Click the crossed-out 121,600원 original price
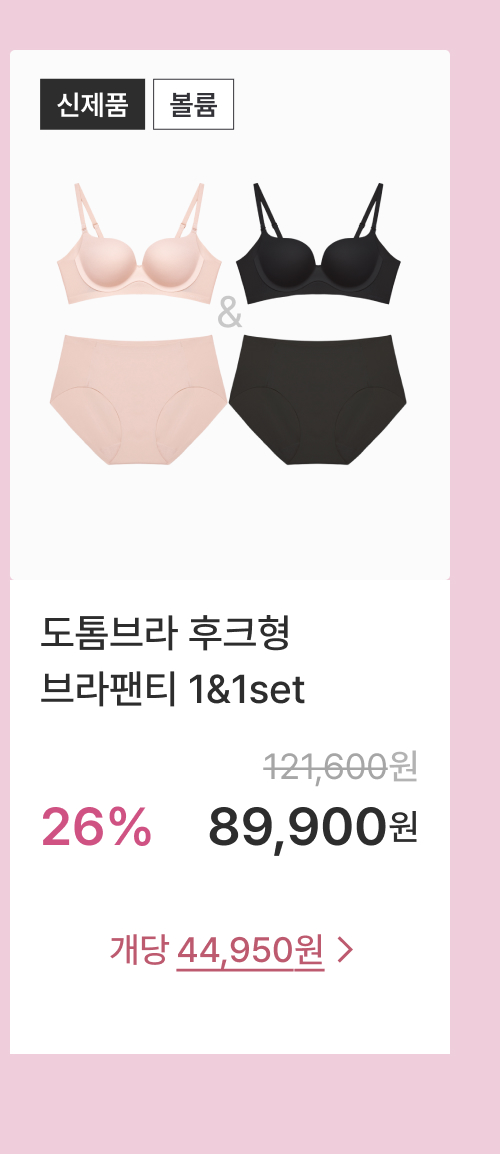Image resolution: width=500 pixels, height=1154 pixels. click(x=341, y=768)
